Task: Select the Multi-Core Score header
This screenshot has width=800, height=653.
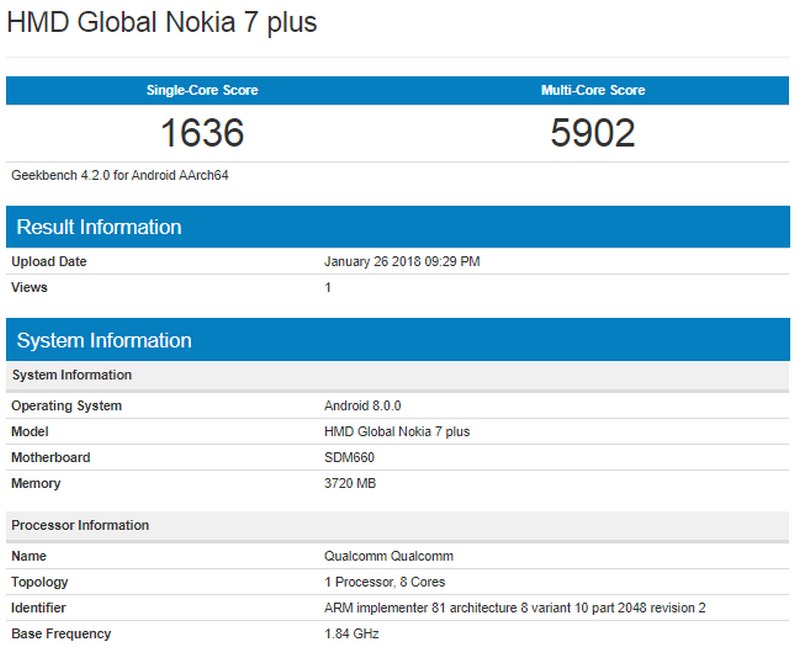Action: click(x=593, y=90)
